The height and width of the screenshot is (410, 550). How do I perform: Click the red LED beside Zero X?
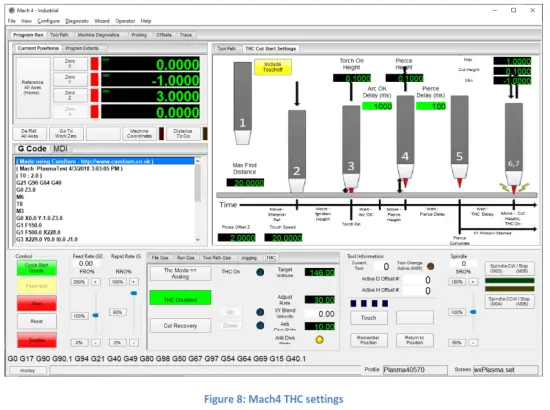(x=94, y=64)
